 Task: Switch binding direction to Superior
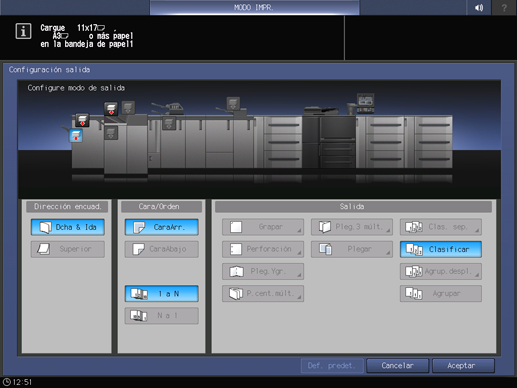pyautogui.click(x=68, y=249)
